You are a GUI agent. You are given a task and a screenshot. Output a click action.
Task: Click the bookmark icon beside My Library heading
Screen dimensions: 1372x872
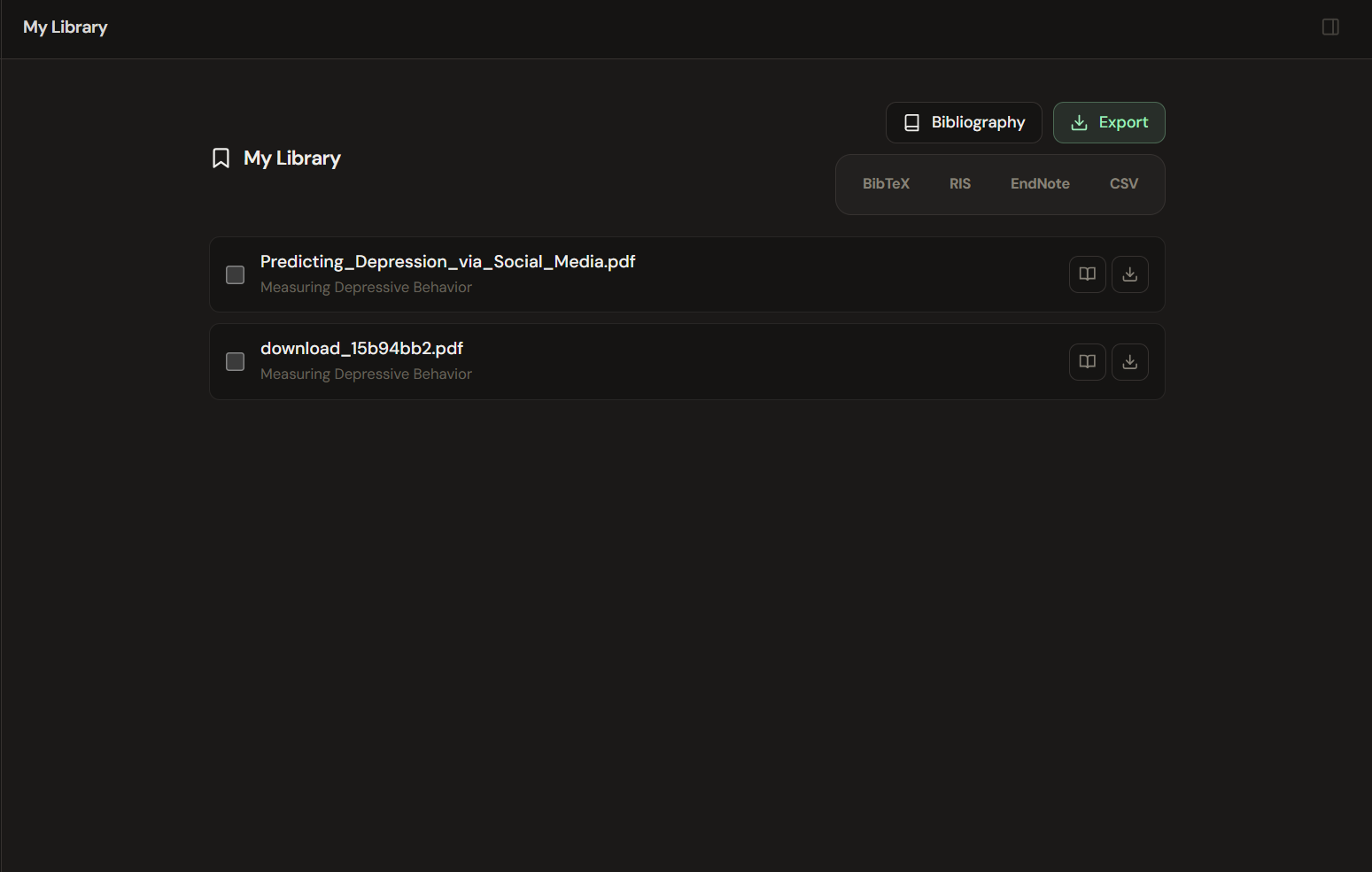[221, 158]
